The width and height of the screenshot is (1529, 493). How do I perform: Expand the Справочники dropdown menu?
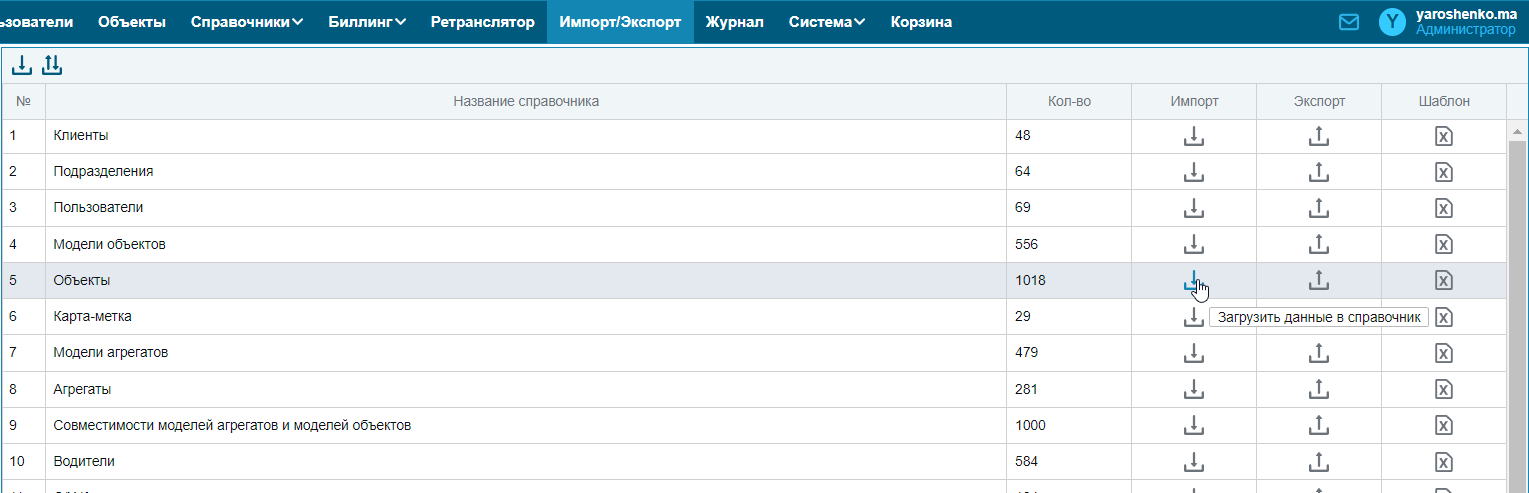pos(246,22)
